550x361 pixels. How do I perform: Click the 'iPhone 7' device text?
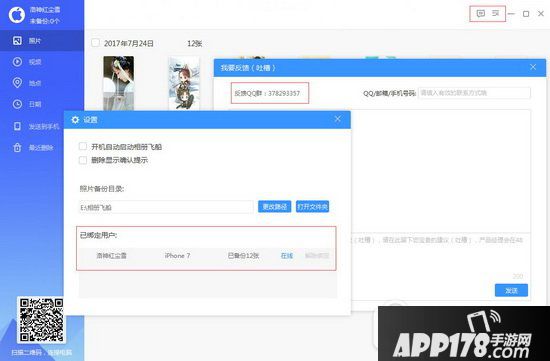(177, 256)
